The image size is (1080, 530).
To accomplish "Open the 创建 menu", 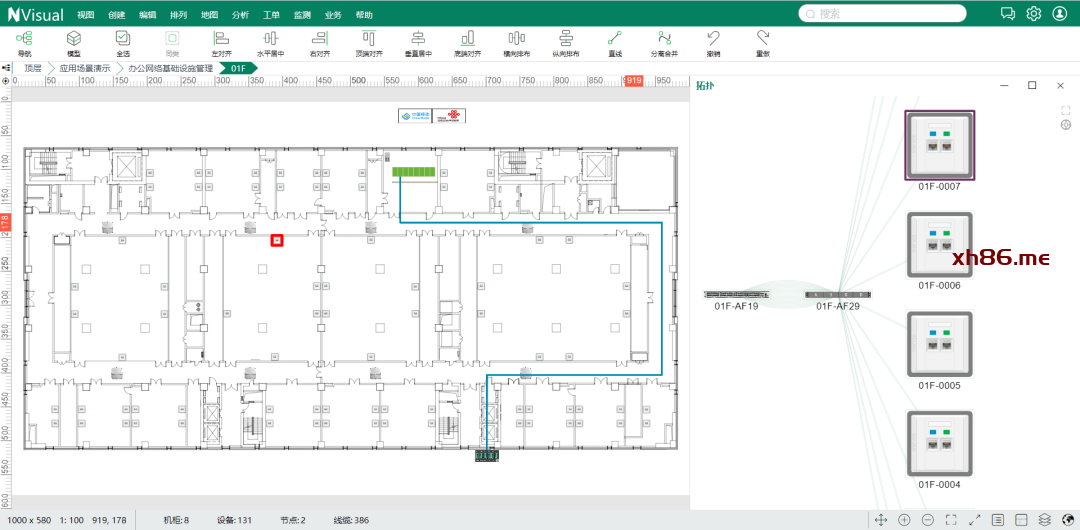I will coord(116,15).
